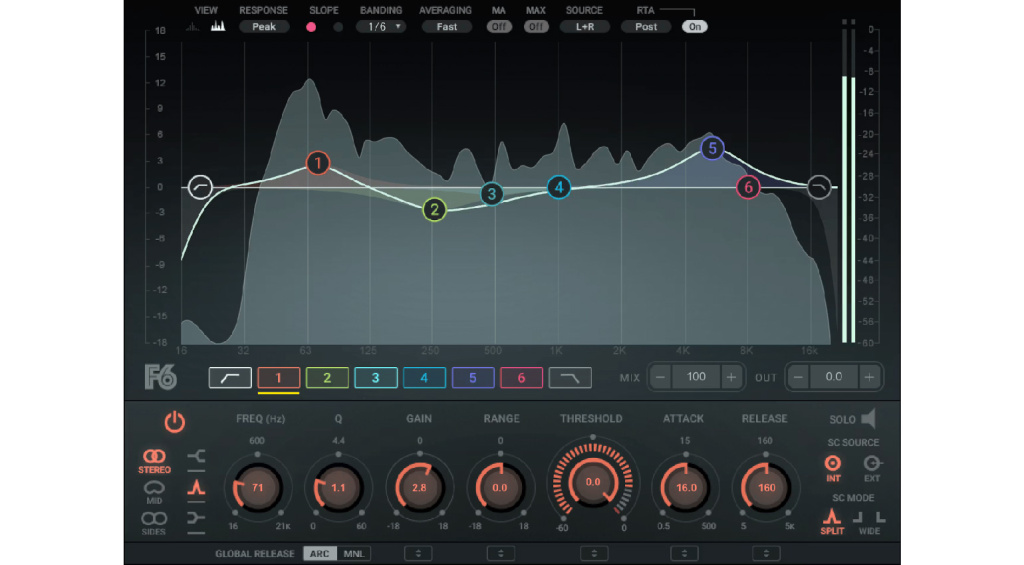
Task: Select the dark slope option
Action: pos(338,27)
